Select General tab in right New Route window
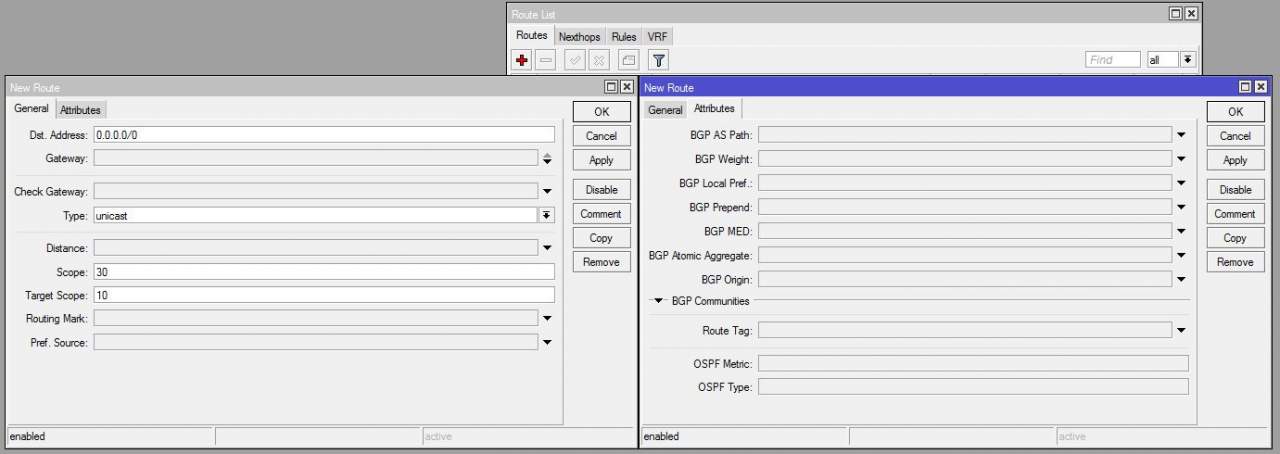This screenshot has width=1280, height=454. tap(665, 110)
